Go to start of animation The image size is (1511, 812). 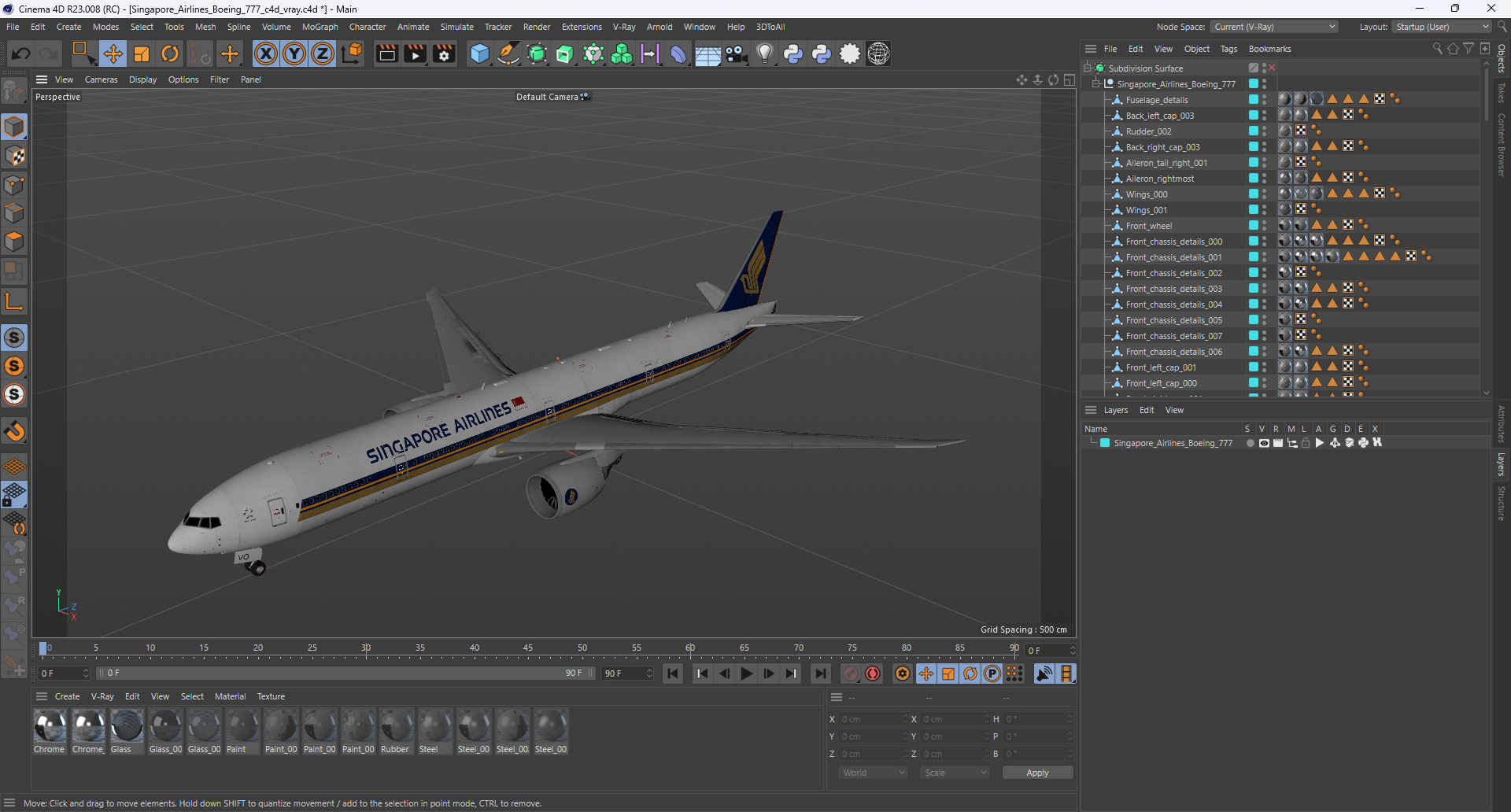(x=673, y=674)
